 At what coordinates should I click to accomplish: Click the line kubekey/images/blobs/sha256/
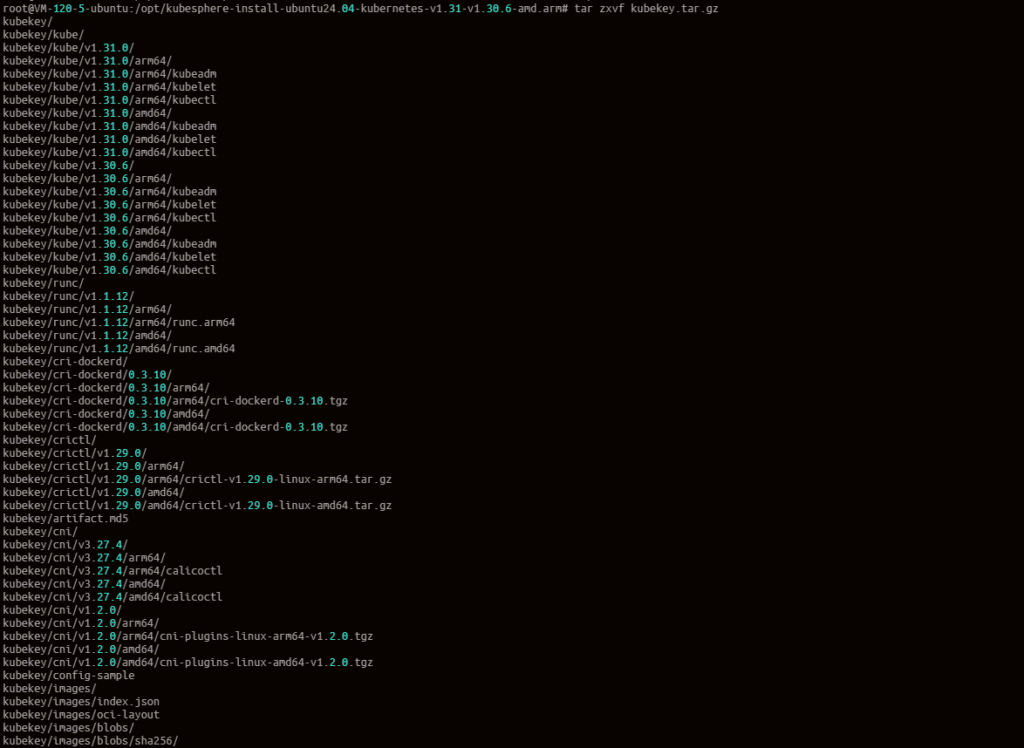(90, 740)
